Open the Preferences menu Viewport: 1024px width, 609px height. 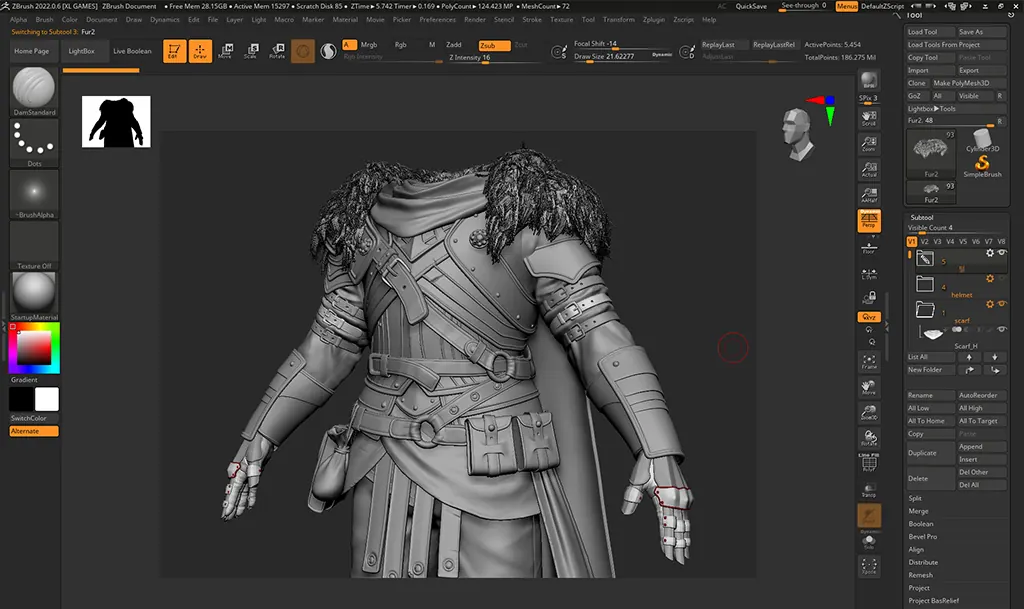coord(438,20)
